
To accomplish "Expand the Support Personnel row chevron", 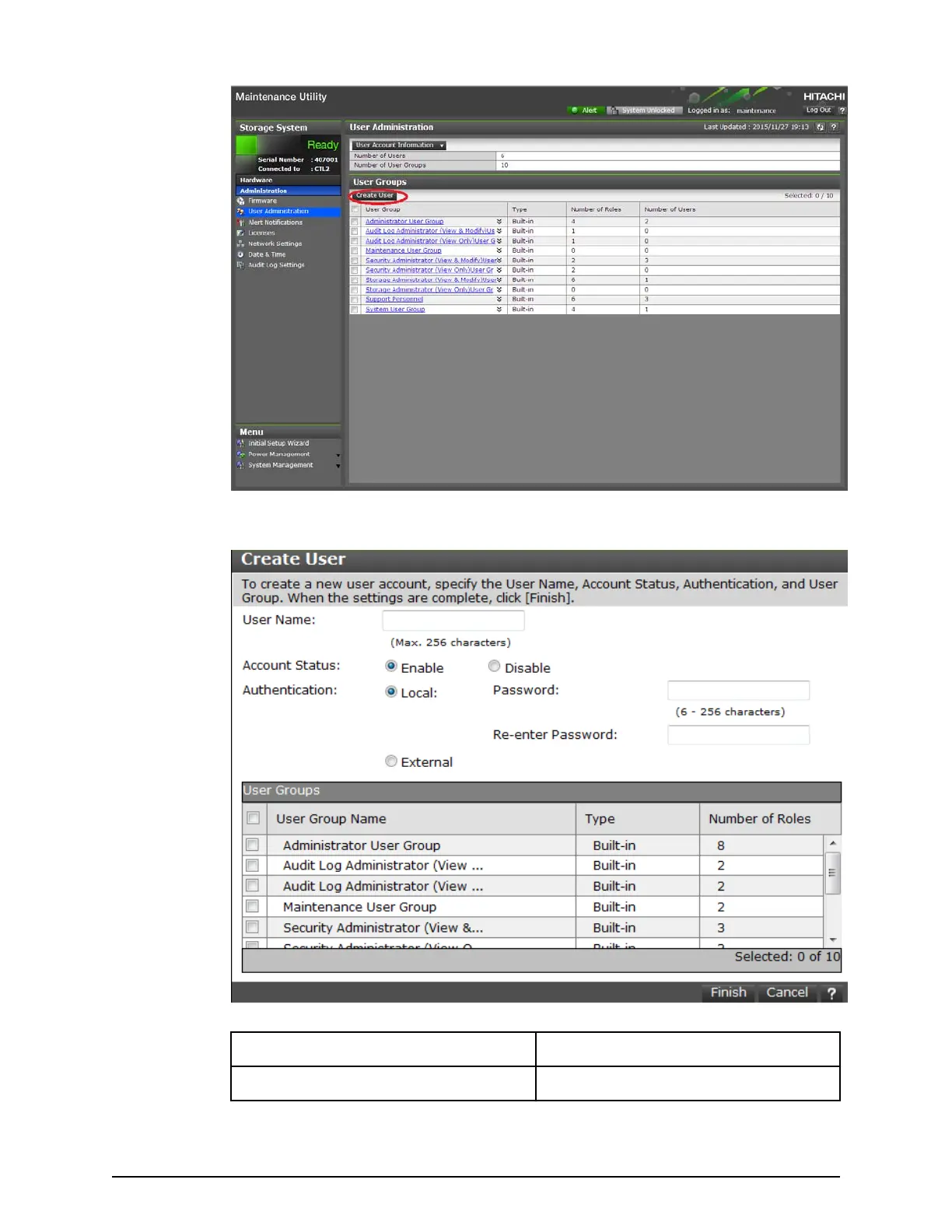I will click(499, 299).
